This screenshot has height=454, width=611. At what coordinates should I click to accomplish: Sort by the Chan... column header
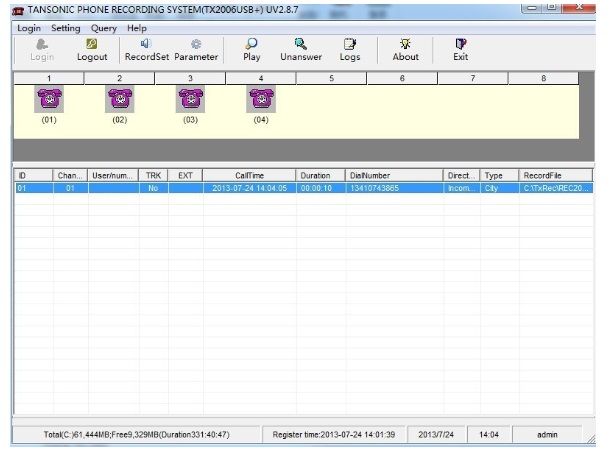[x=70, y=175]
